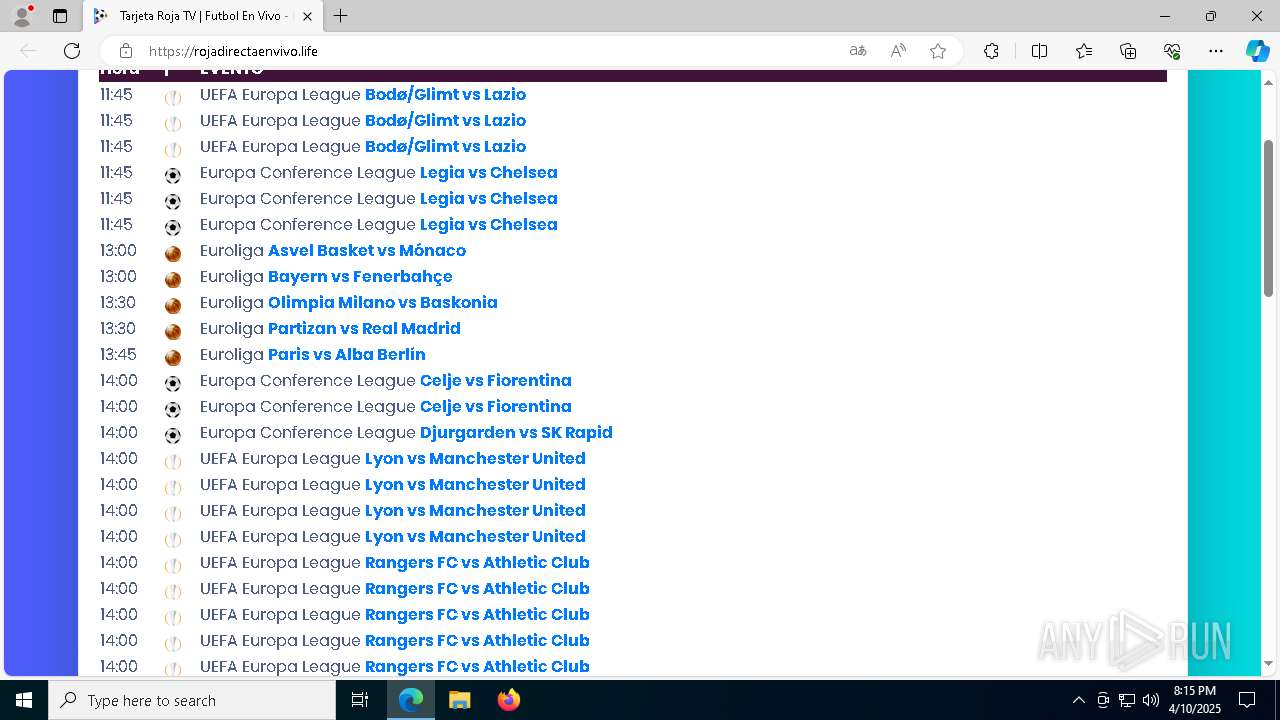Switch to the Tarjeta Roja TV tab
The width and height of the screenshot is (1280, 720).
[x=203, y=16]
